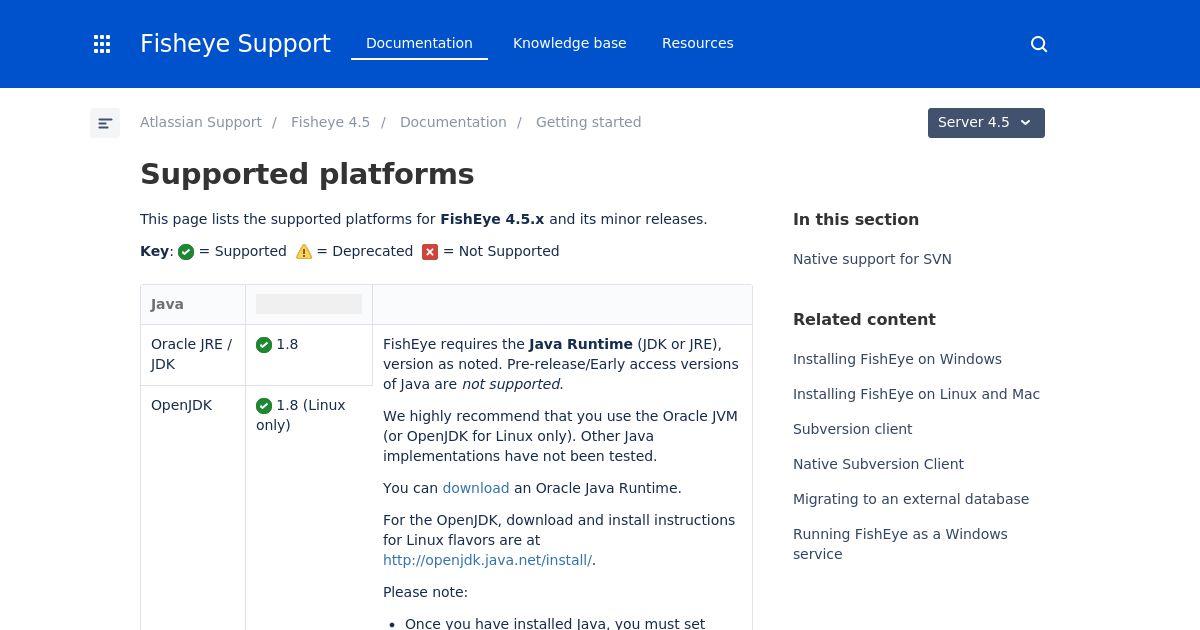Open Atlassian Support breadcrumb
Viewport: 1200px width, 630px height.
coord(201,122)
